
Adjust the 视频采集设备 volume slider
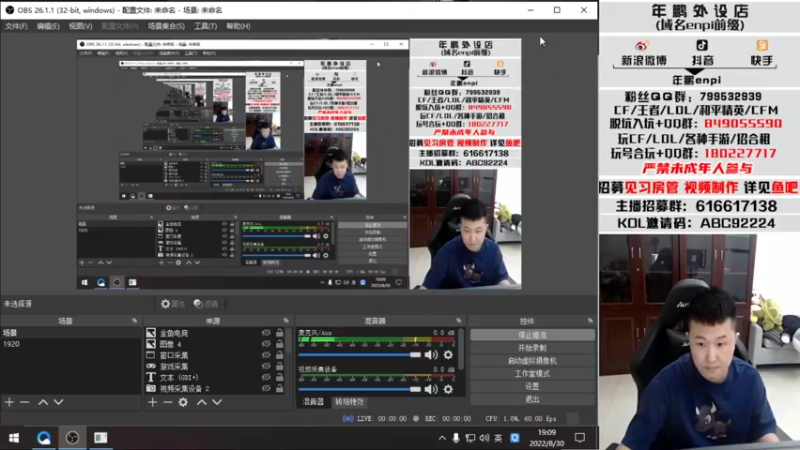point(360,389)
